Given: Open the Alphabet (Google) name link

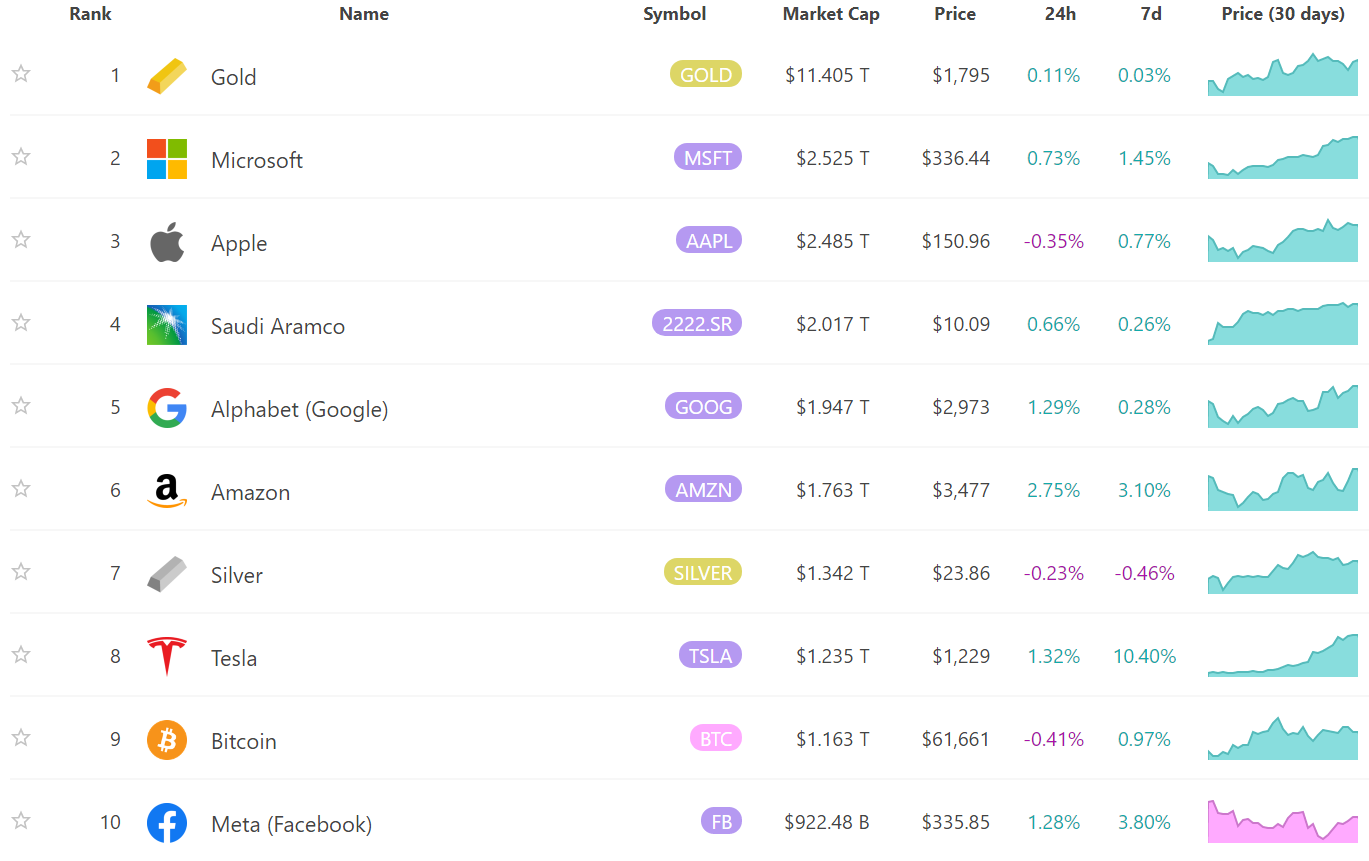Looking at the screenshot, I should [x=299, y=409].
